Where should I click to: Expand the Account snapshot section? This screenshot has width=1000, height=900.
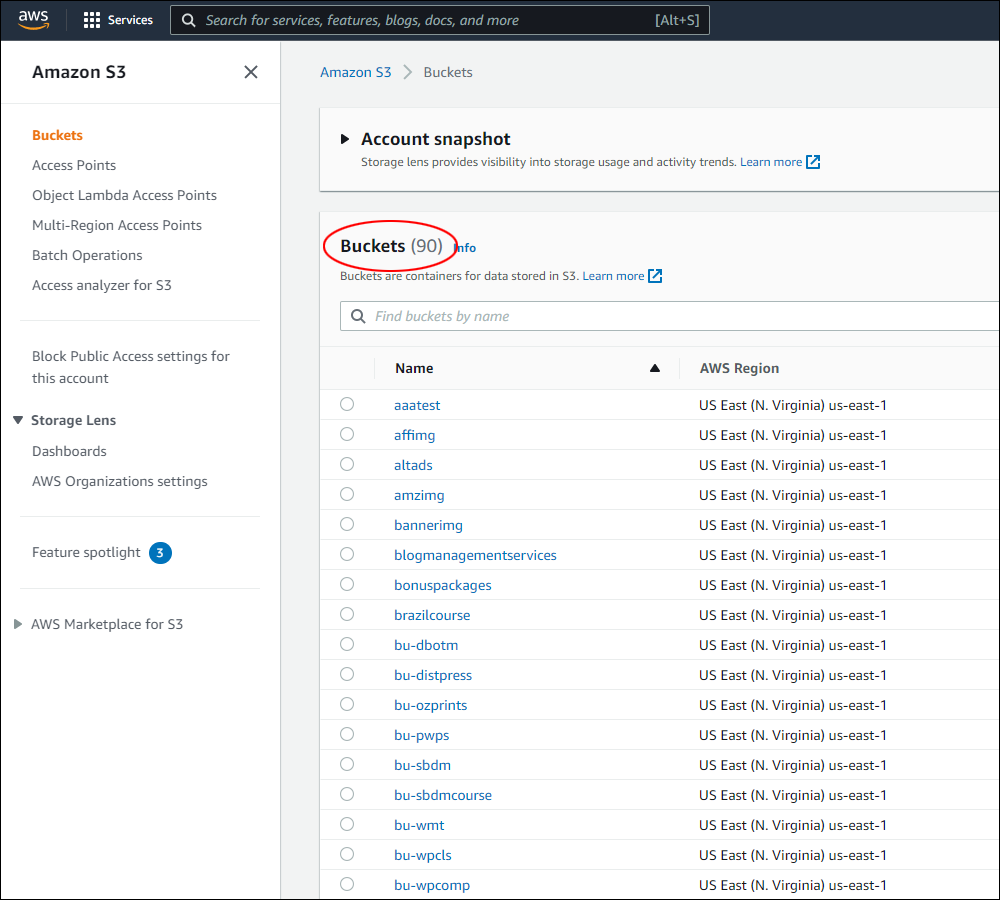click(x=345, y=139)
